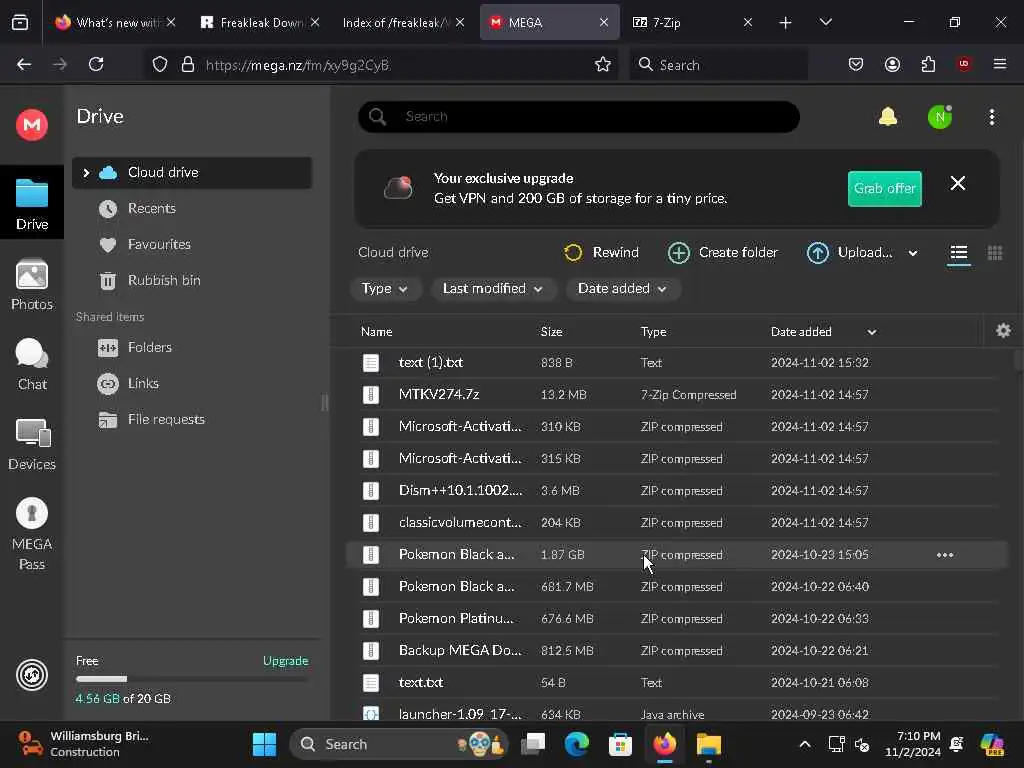Open options for Pokemon Black 1.87 GB row
Viewport: 1024px width, 768px height.
[944, 555]
